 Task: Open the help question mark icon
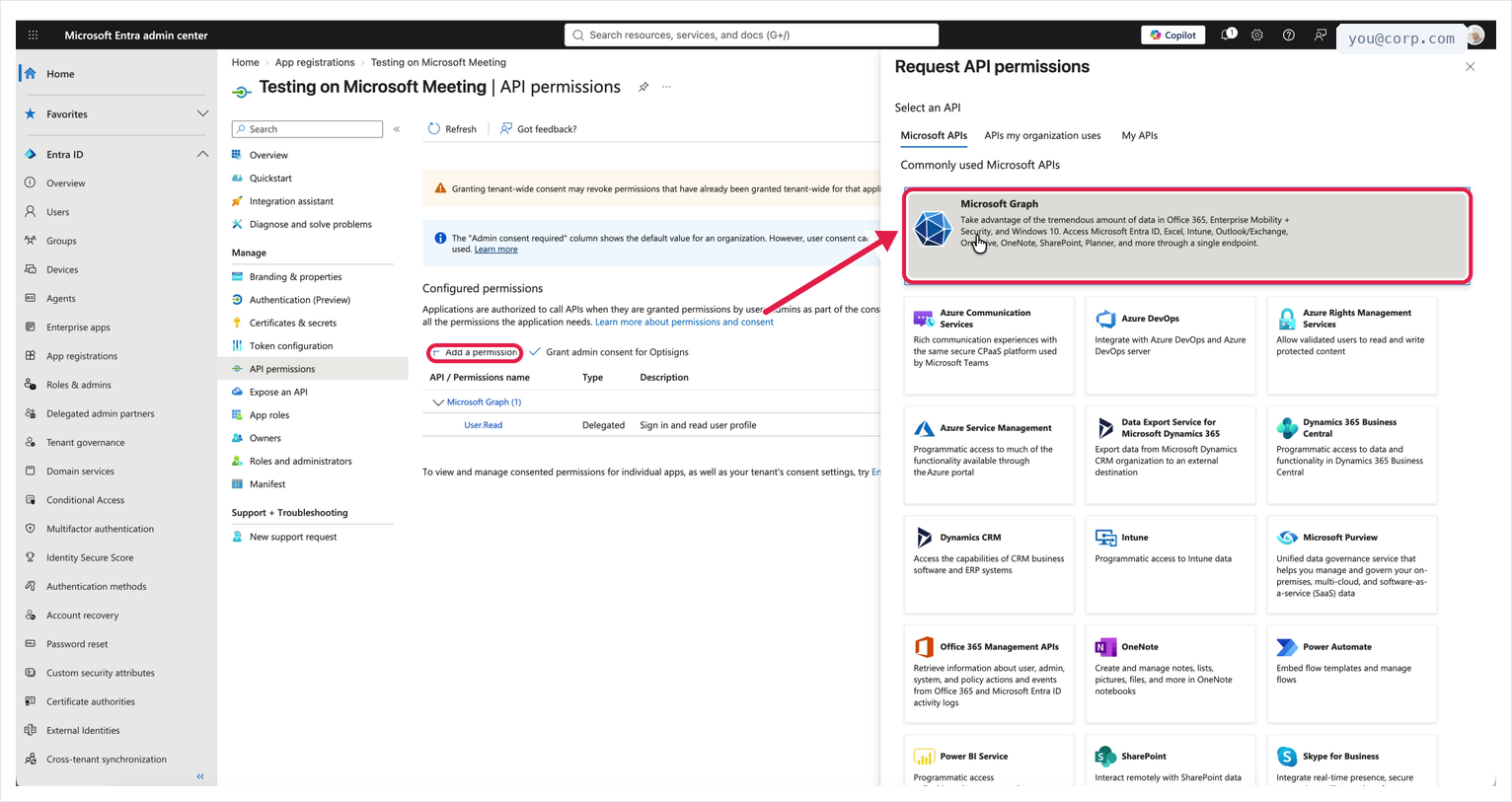click(1289, 35)
